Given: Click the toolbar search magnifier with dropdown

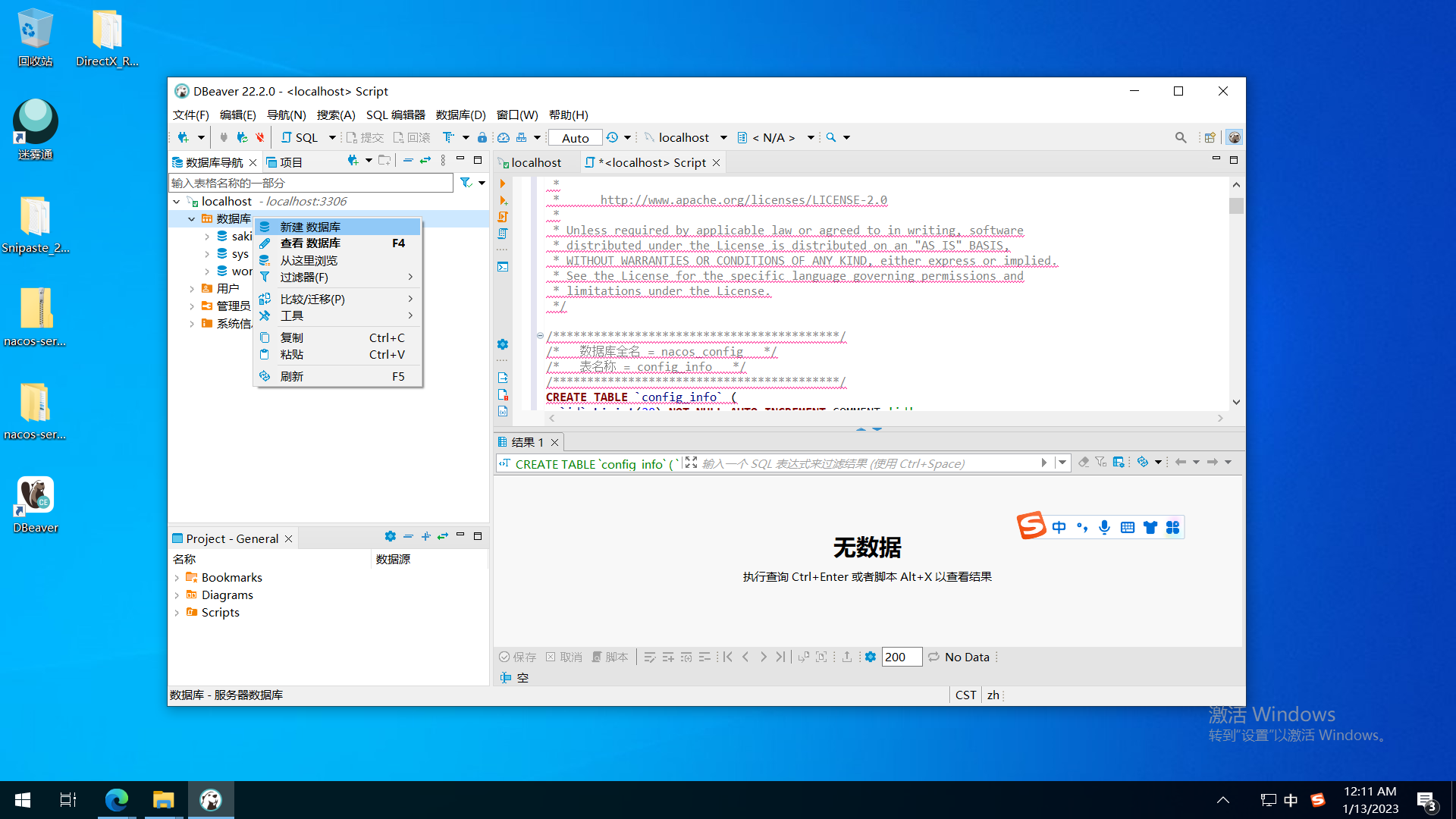Looking at the screenshot, I should [x=831, y=137].
